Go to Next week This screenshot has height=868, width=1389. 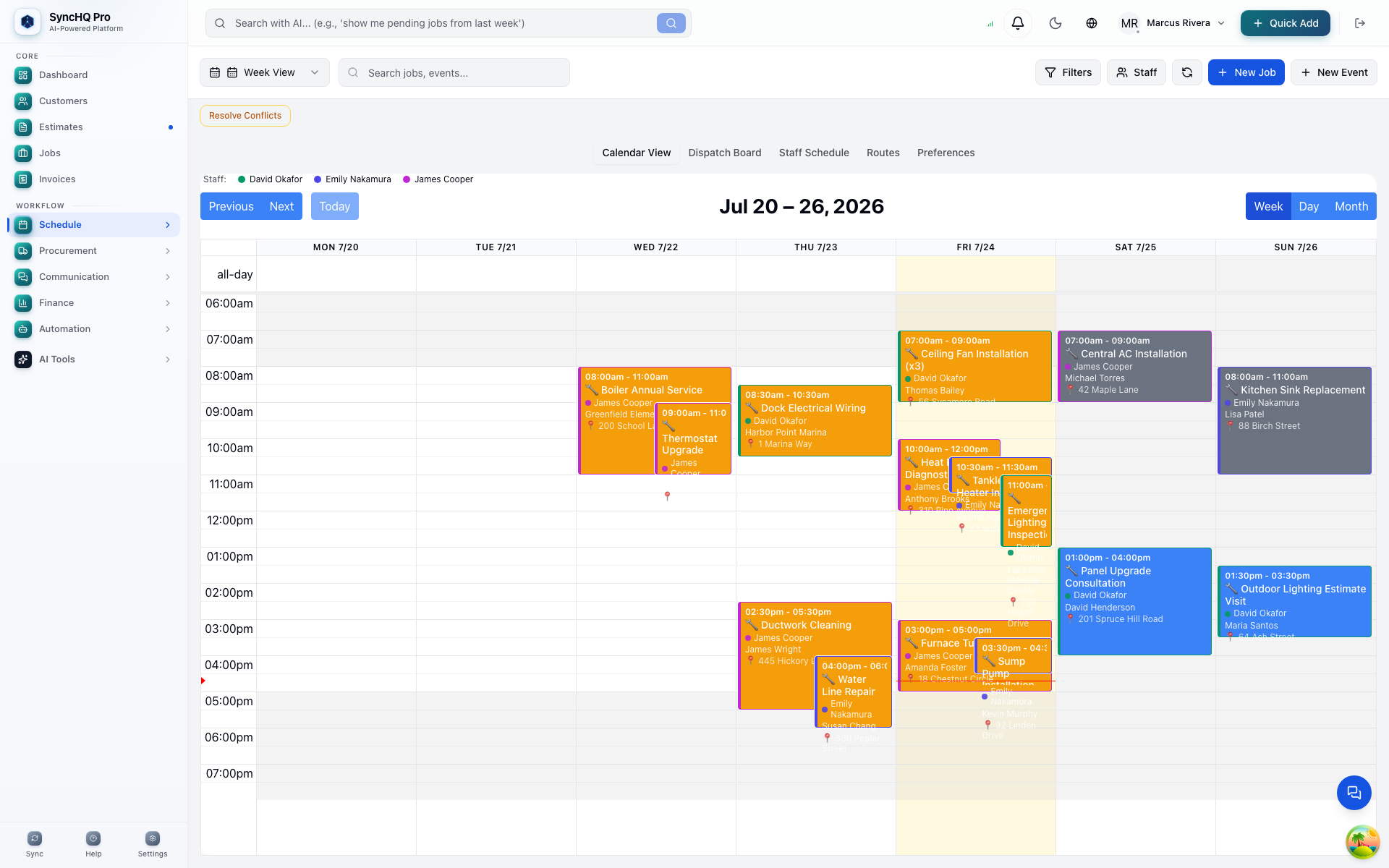(x=281, y=206)
